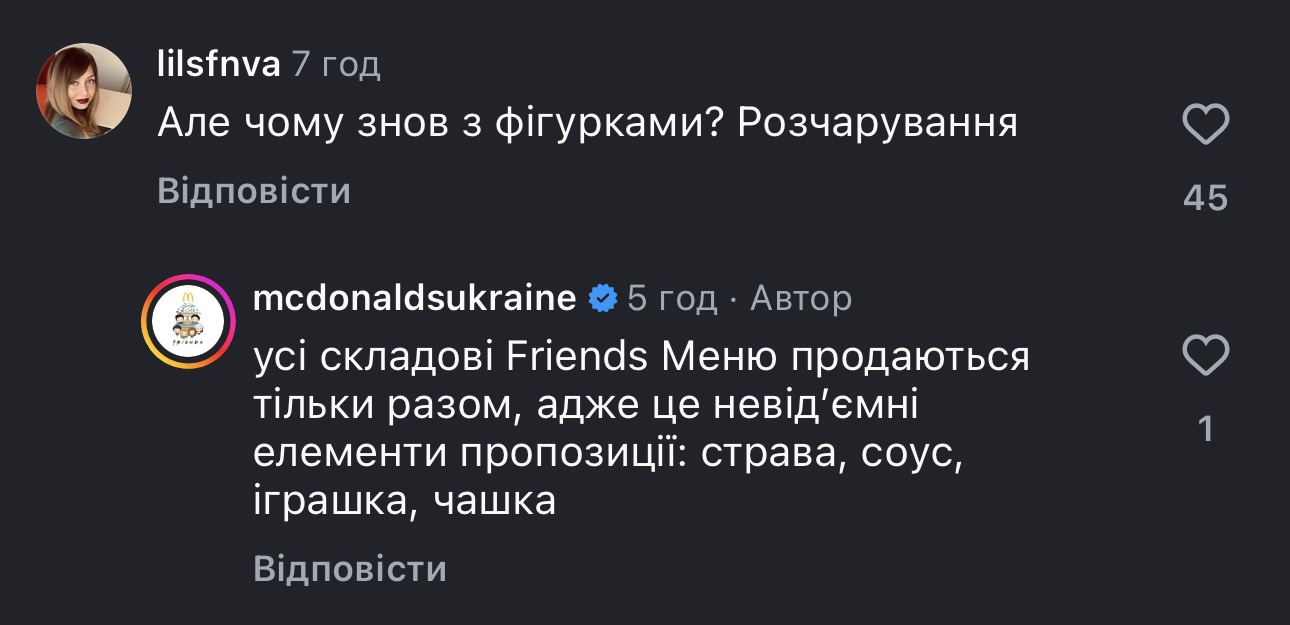Open the mcdonaldsukraine username link
The height and width of the screenshot is (625, 1290).
click(x=415, y=298)
